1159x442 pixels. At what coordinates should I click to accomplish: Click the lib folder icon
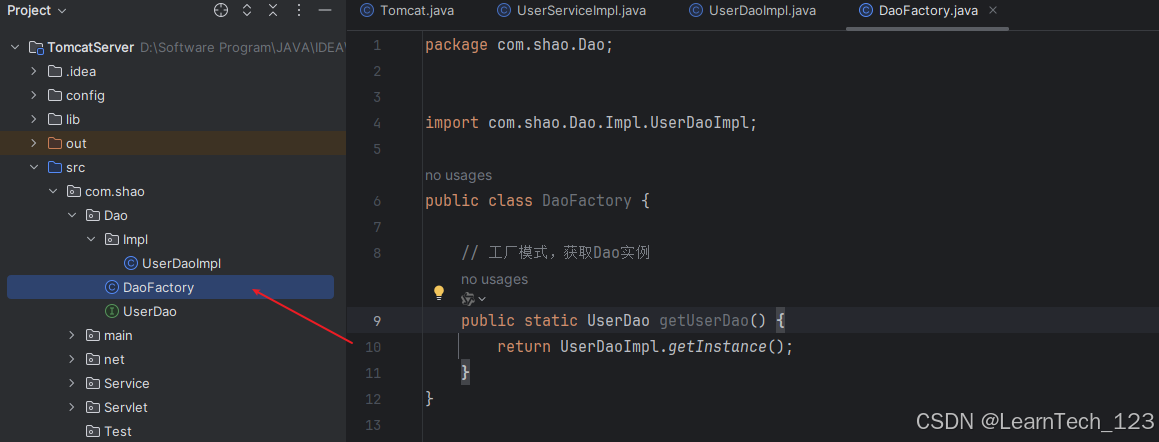click(x=55, y=119)
